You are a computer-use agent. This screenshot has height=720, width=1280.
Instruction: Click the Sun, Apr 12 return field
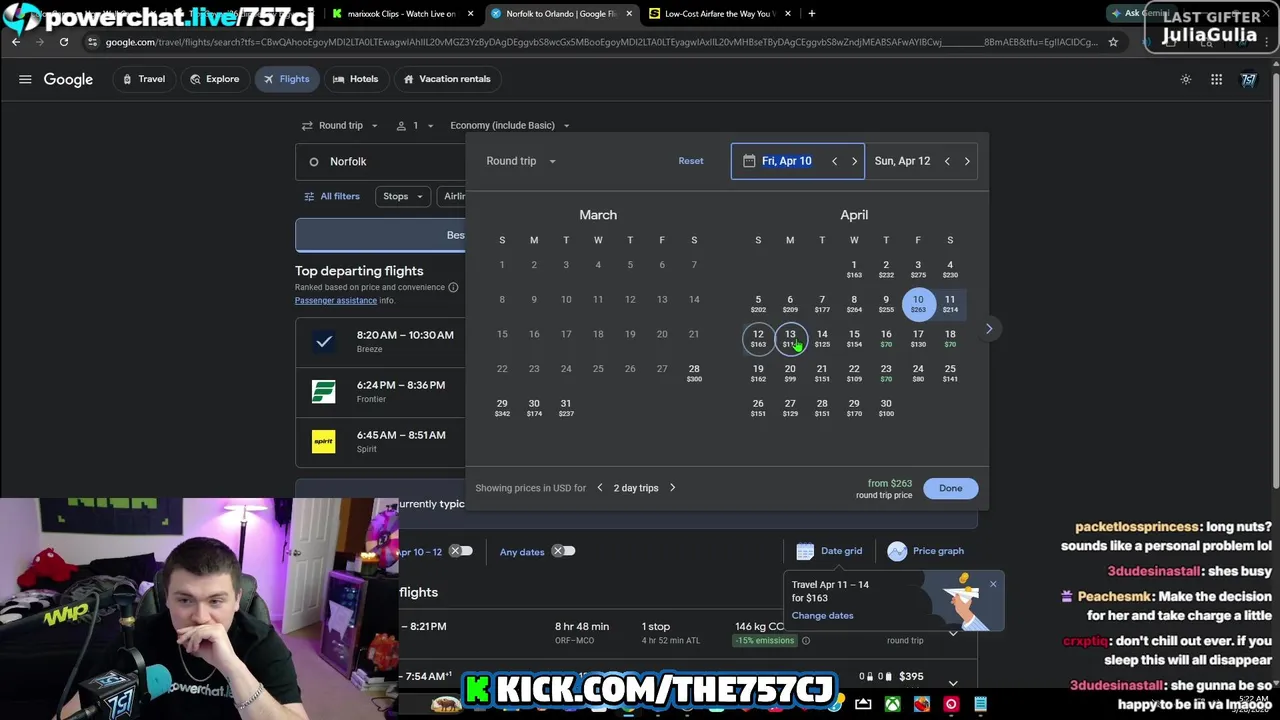coord(921,161)
